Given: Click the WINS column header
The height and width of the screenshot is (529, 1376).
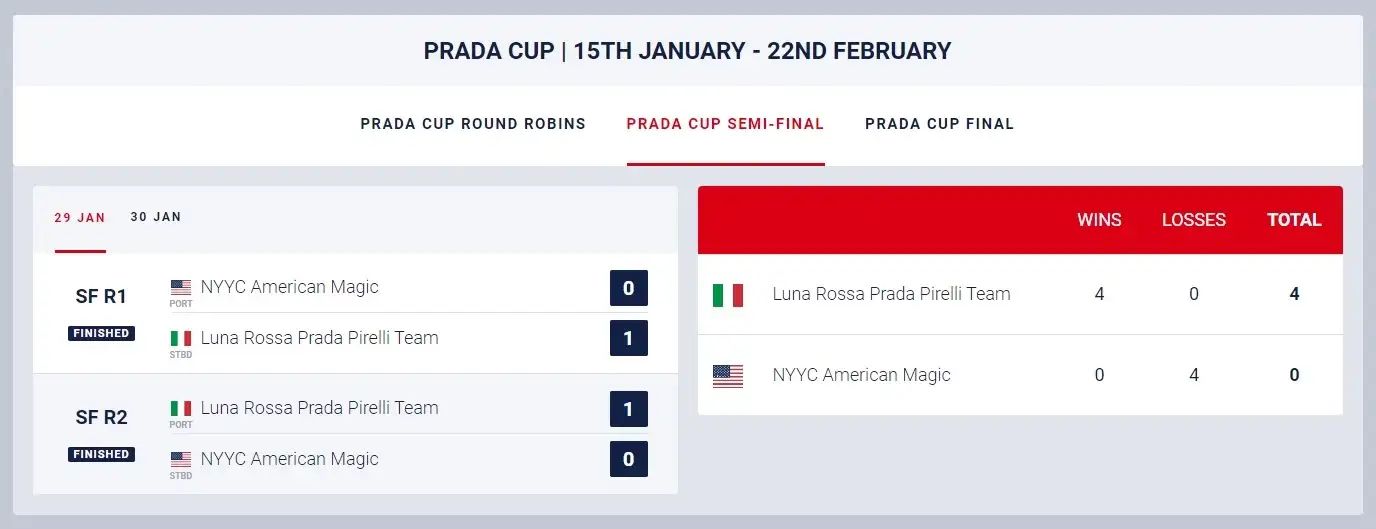Looking at the screenshot, I should click(x=1099, y=220).
